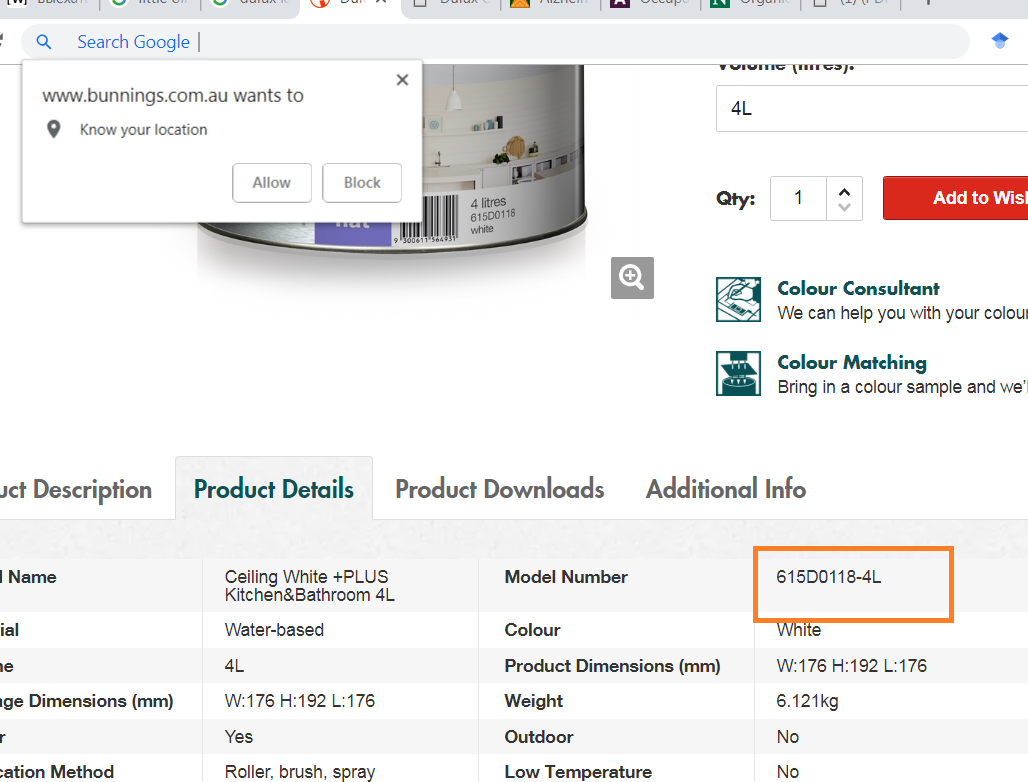Image resolution: width=1028 pixels, height=782 pixels.
Task: Click the search magnifier icon in address bar
Action: 44,42
